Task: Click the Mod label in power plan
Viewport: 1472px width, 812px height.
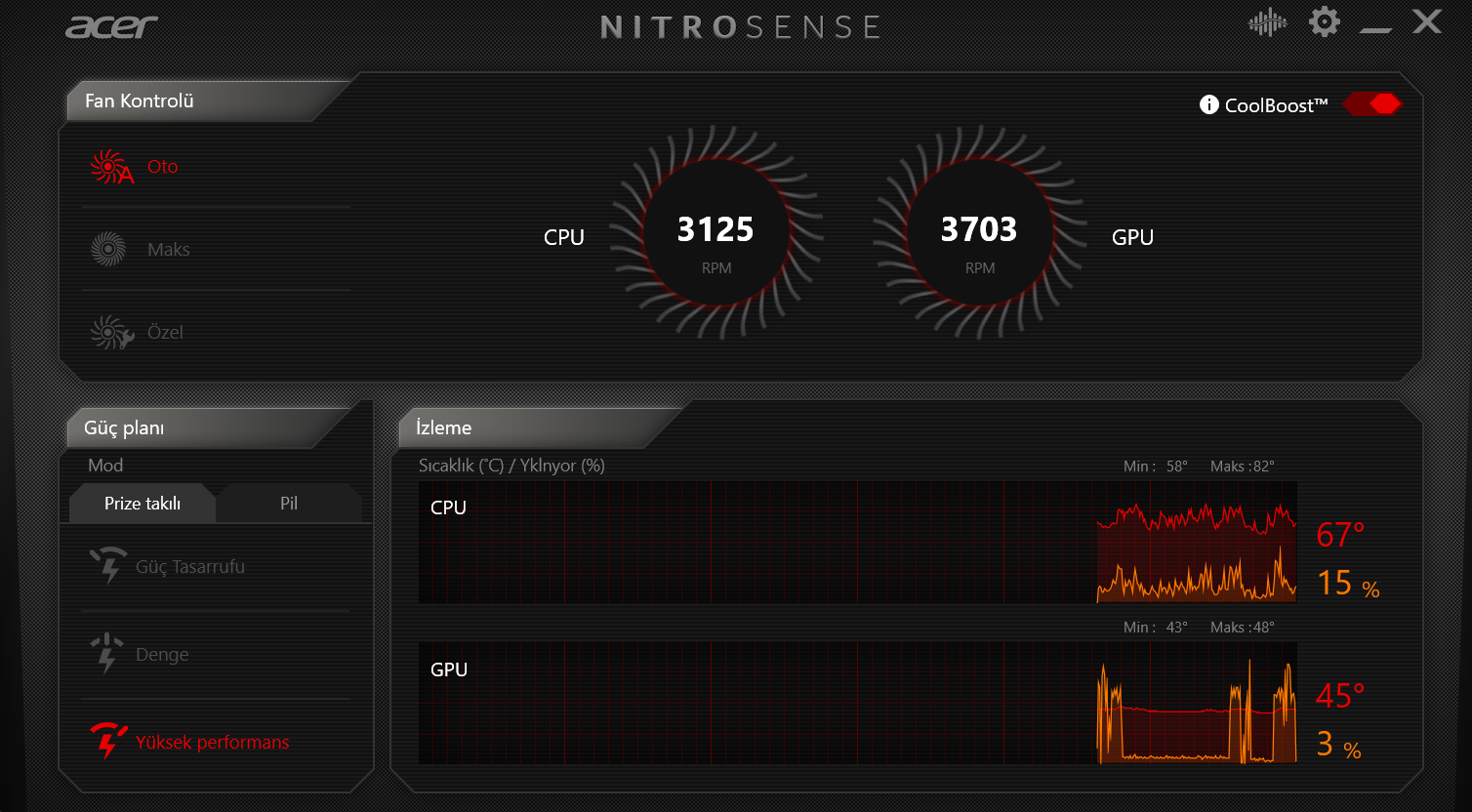Action: pos(105,466)
